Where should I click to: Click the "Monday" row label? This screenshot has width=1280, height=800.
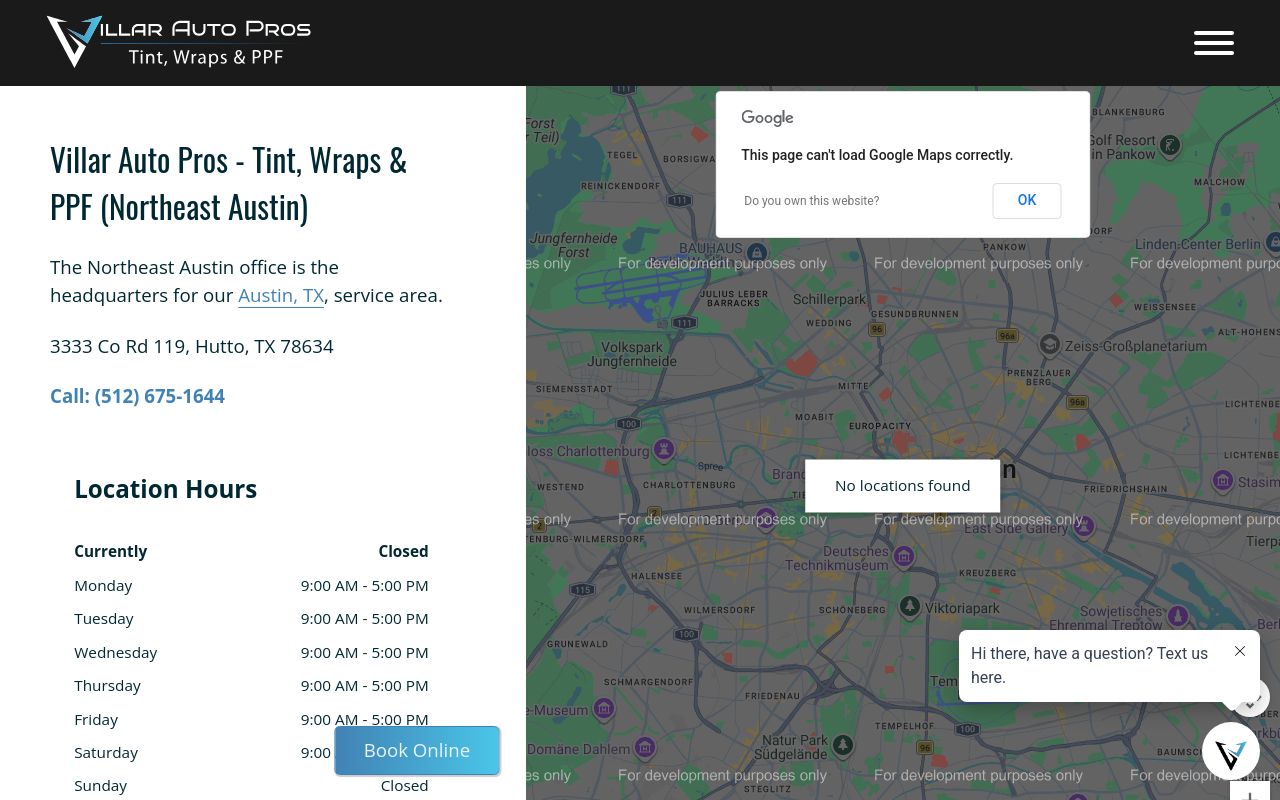tap(103, 585)
